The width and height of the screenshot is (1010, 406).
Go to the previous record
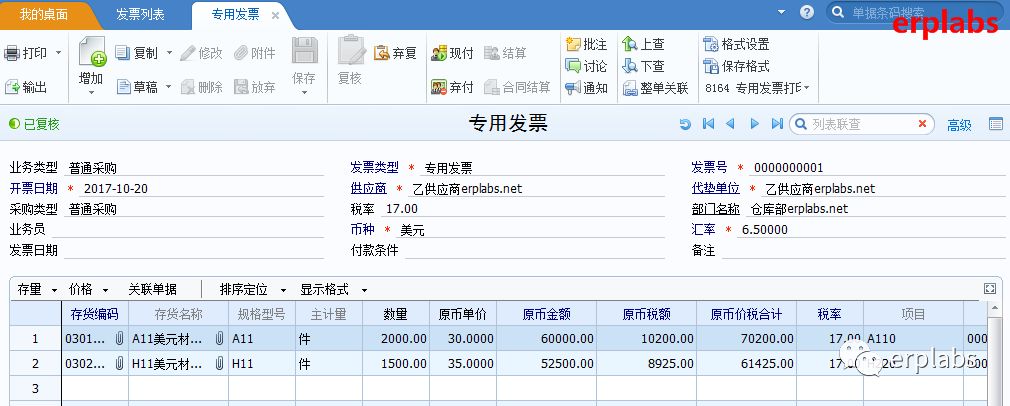730,124
